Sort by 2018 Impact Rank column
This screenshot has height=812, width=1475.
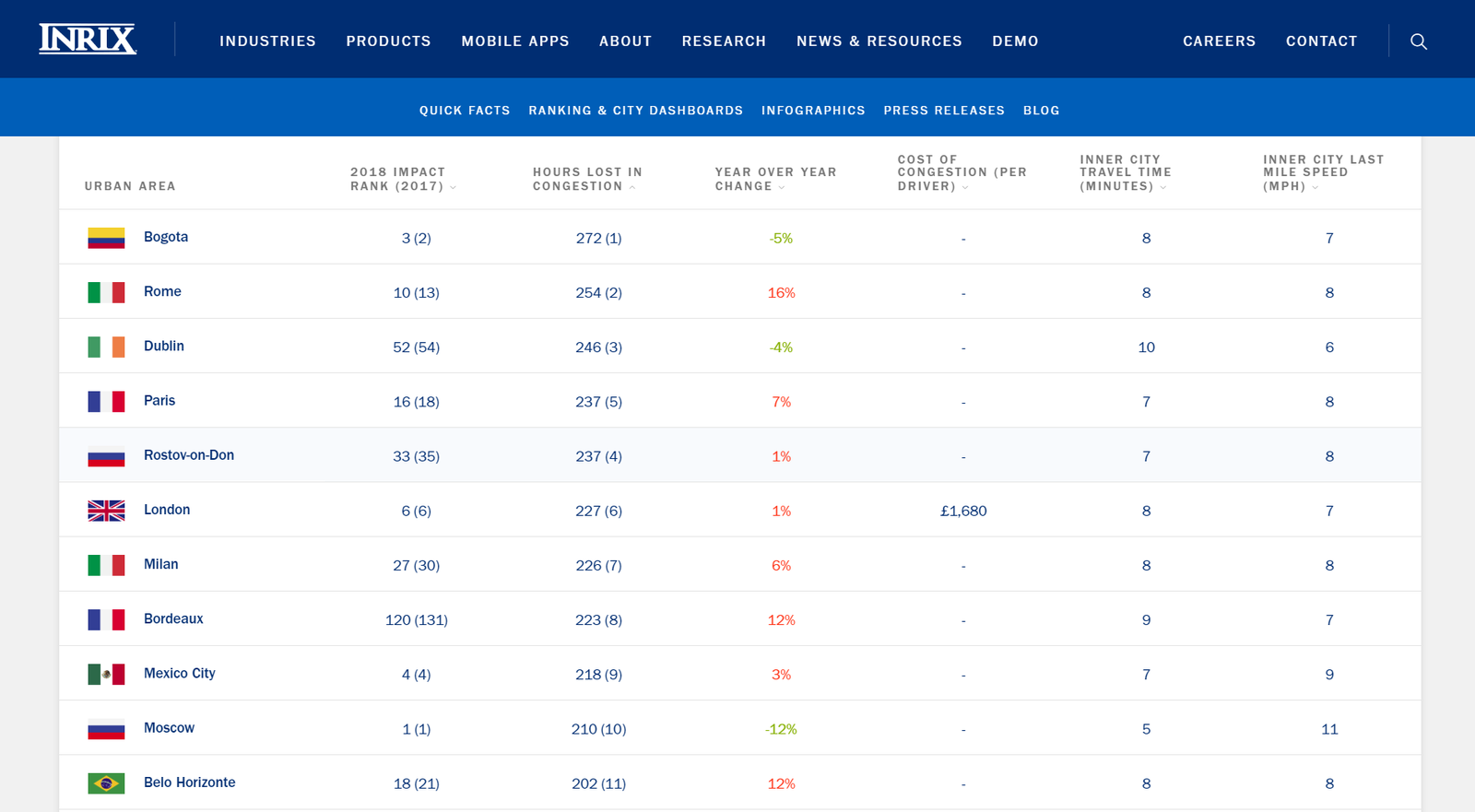(403, 179)
